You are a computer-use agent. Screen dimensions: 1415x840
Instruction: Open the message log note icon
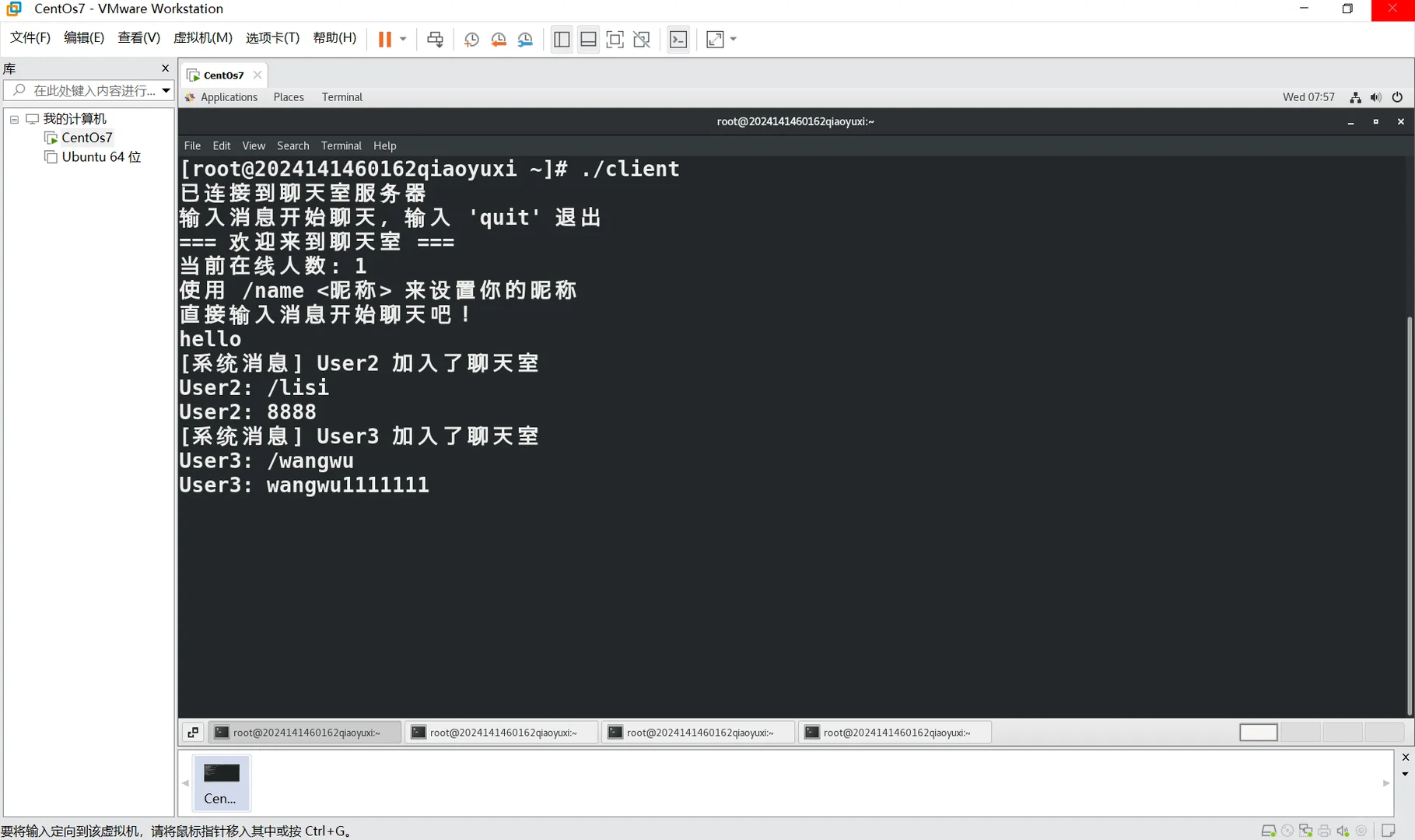(x=1389, y=831)
